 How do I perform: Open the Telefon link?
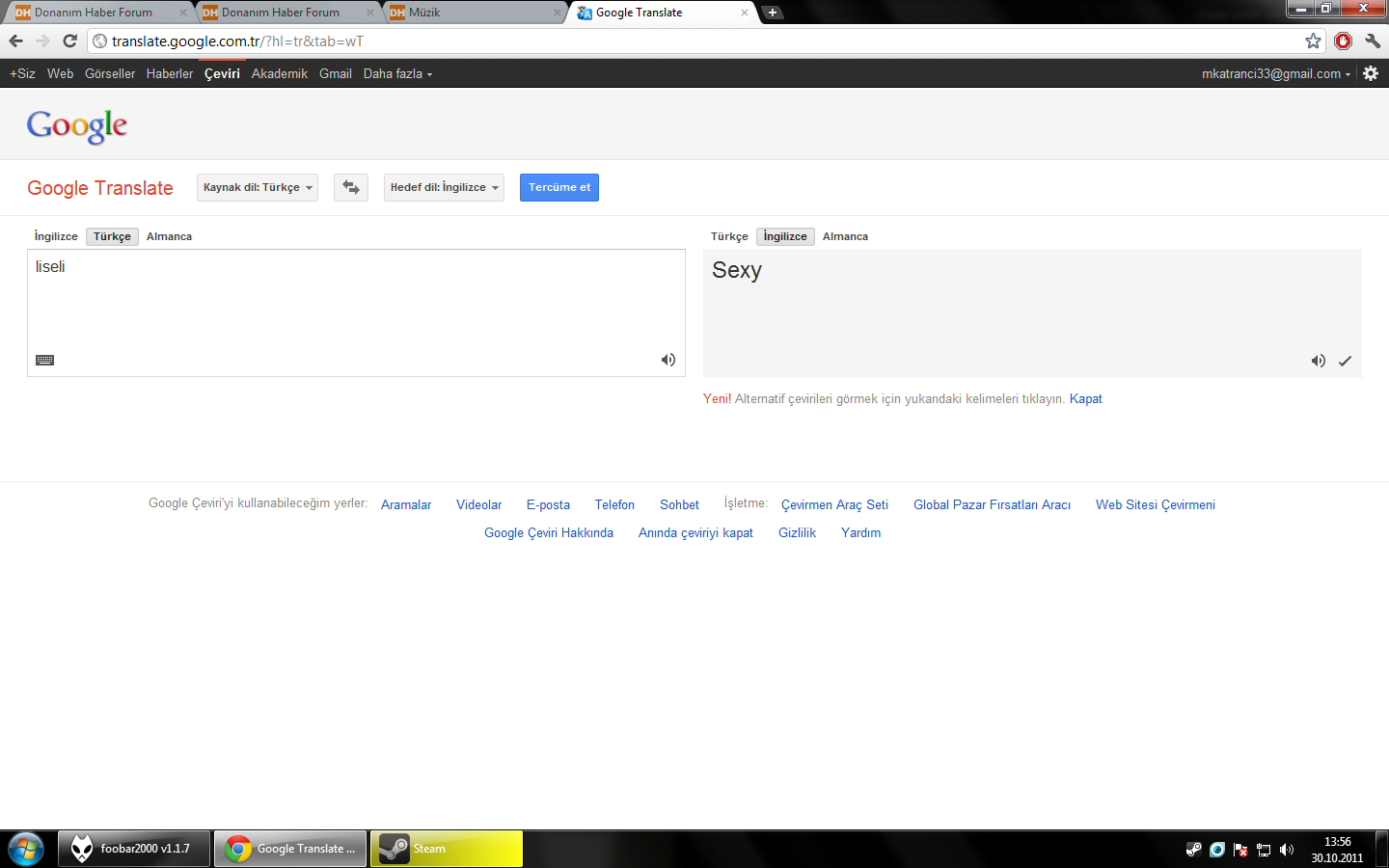point(614,504)
